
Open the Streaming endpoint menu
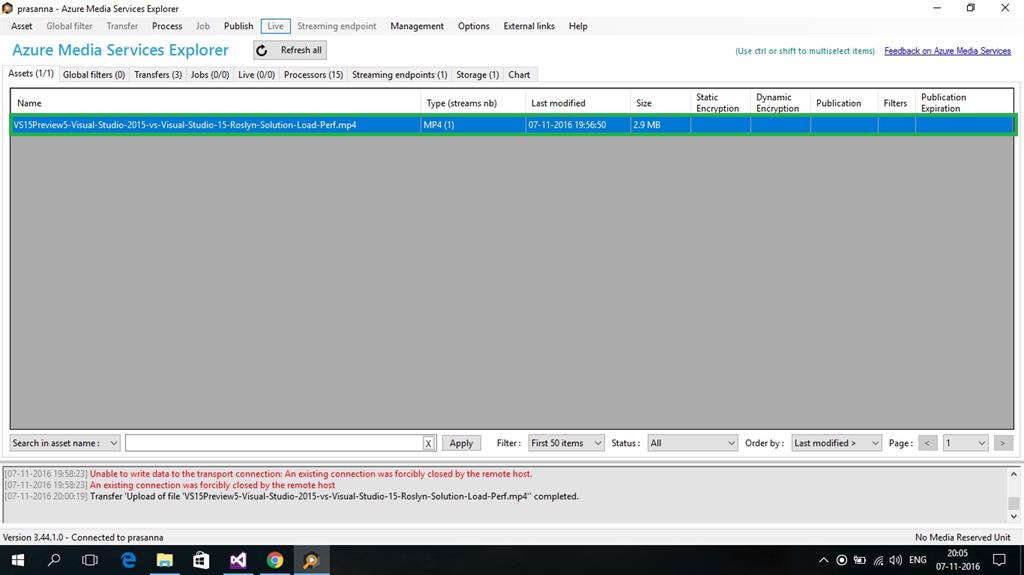[x=337, y=26]
